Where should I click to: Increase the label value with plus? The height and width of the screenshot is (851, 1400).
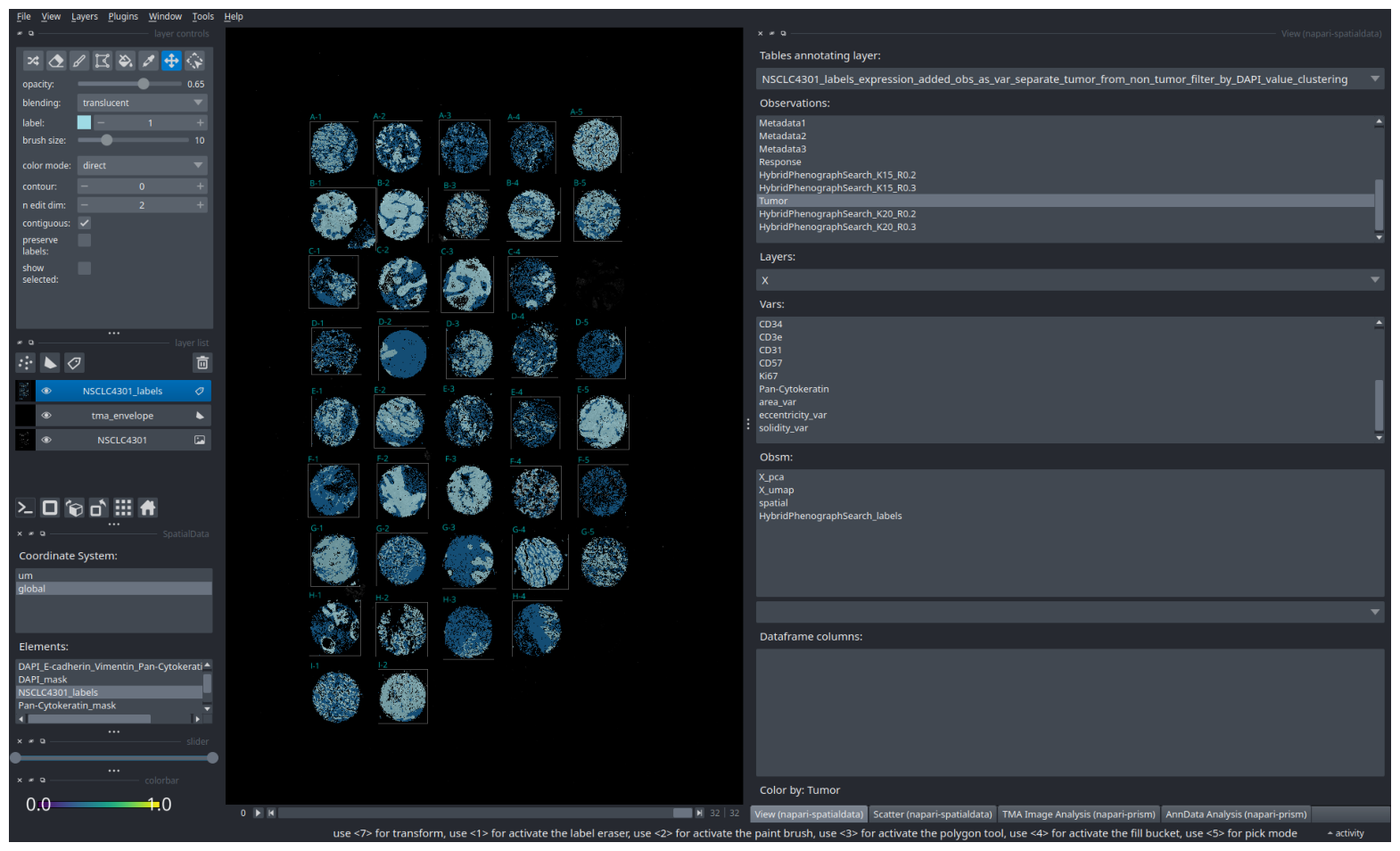coord(200,123)
